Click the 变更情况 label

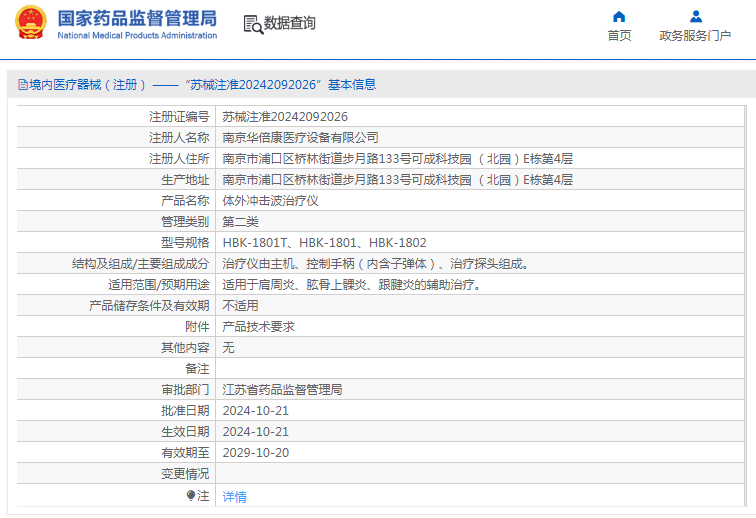coord(185,474)
